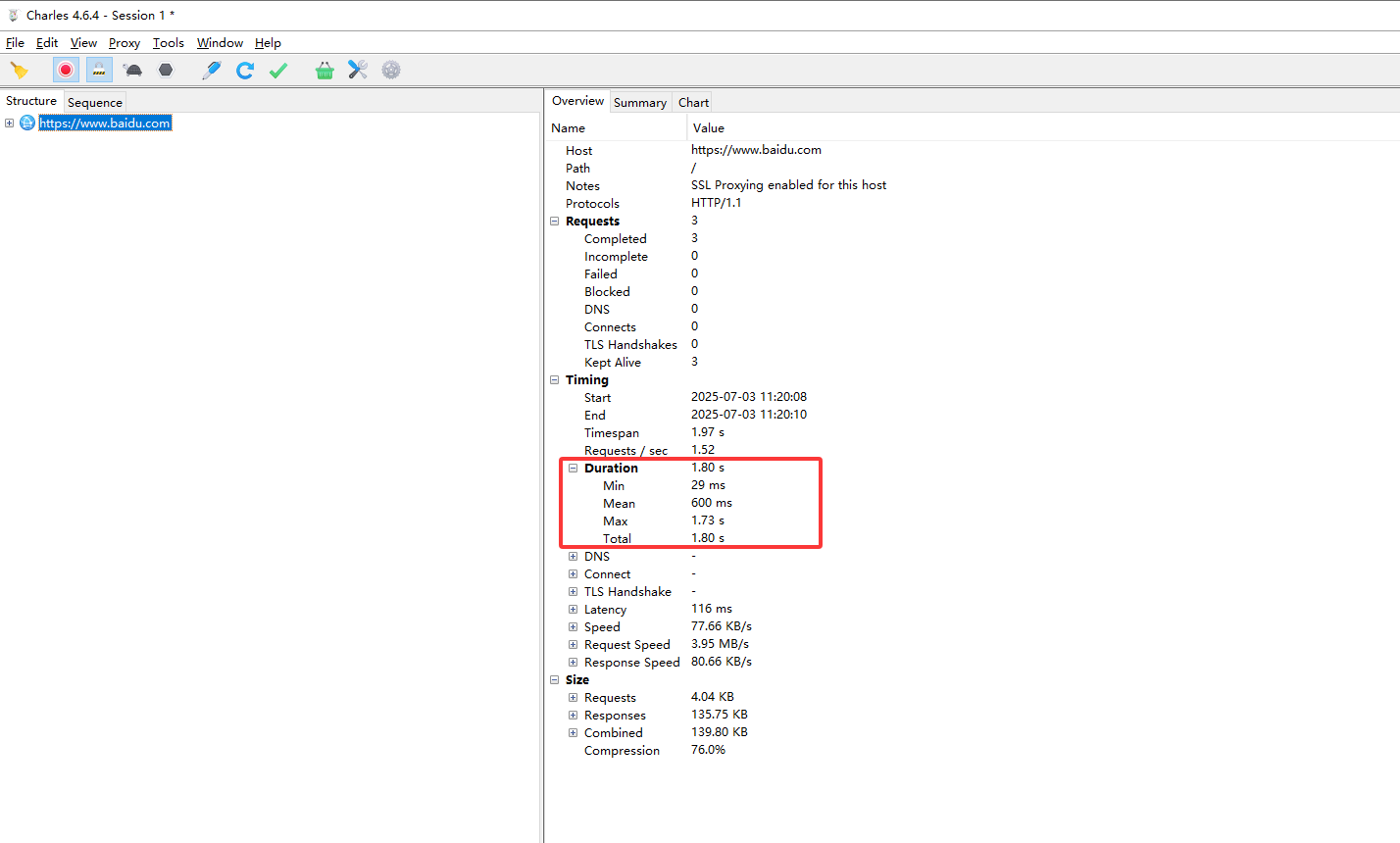Expand the TLS Handshake timing row
Screen dimensions: 1400x843
574,592
